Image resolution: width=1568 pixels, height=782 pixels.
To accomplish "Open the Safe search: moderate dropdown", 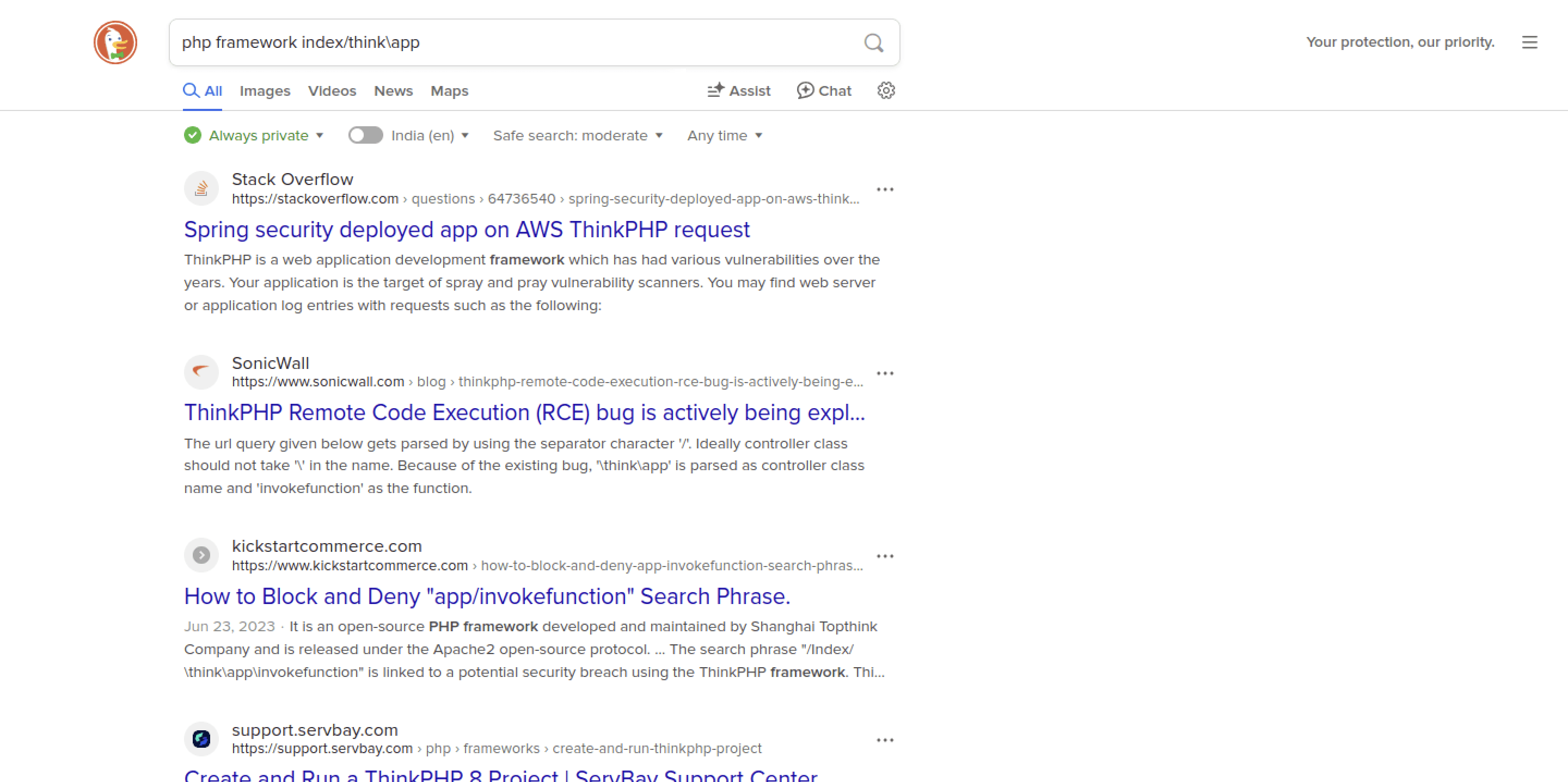I will tap(578, 135).
